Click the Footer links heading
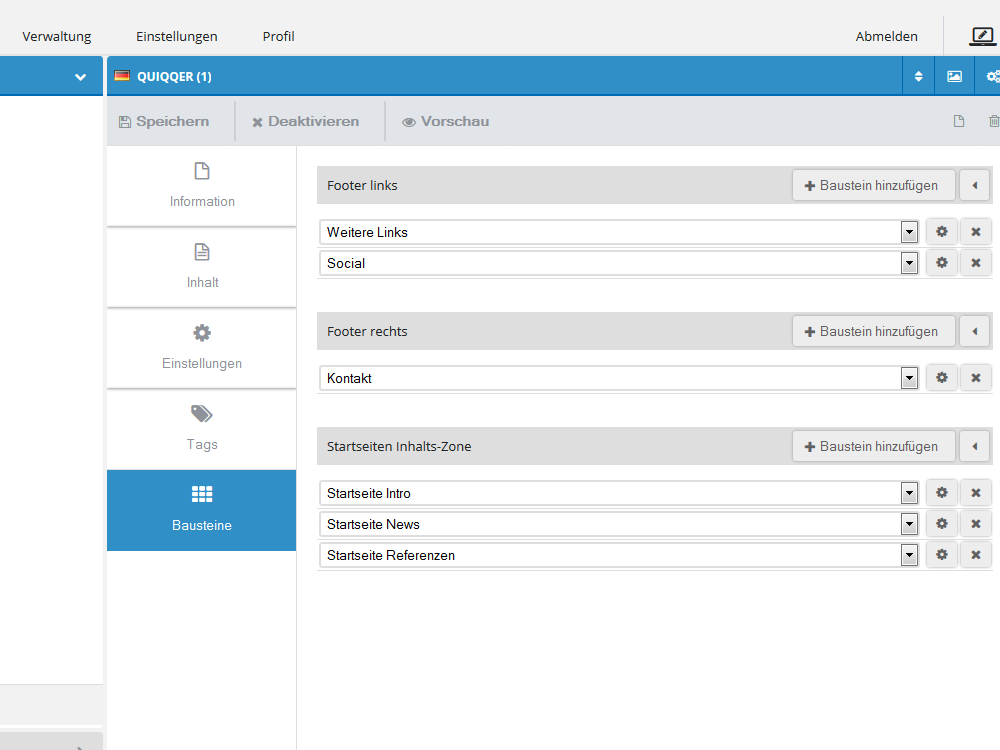 click(x=362, y=186)
